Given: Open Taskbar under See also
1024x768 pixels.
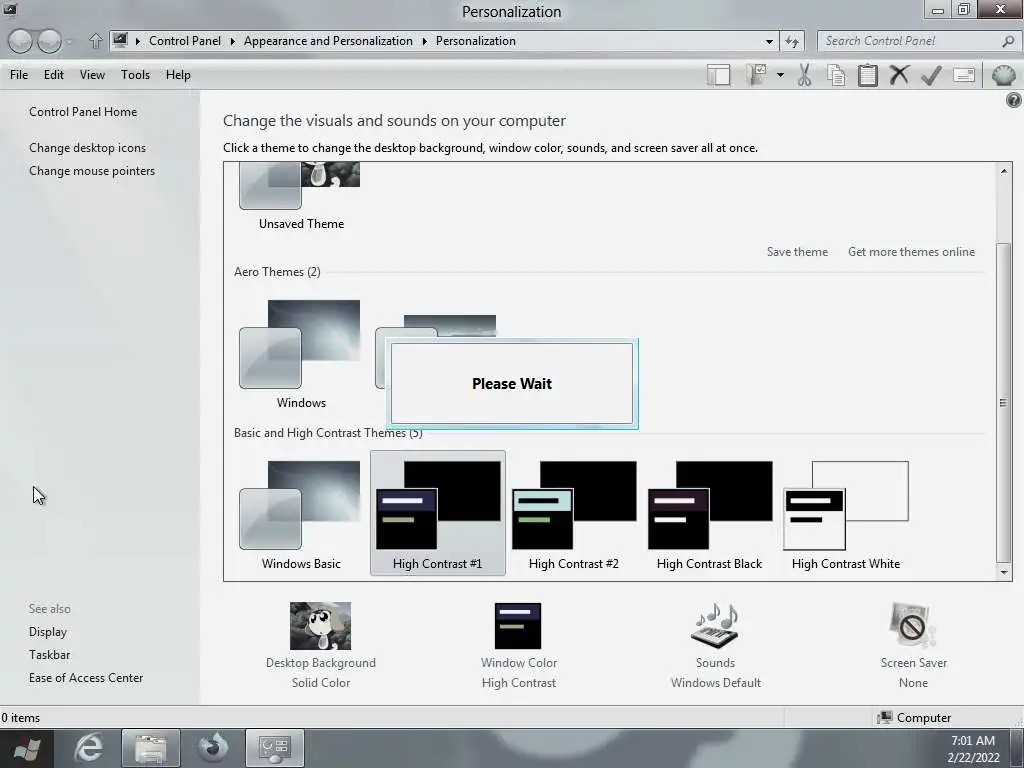Looking at the screenshot, I should pos(49,654).
